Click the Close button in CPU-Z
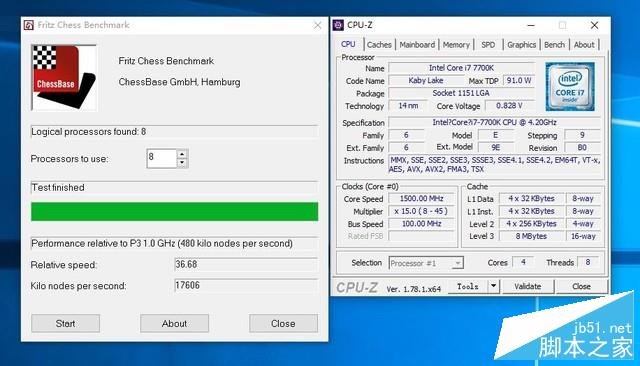This screenshot has height=366, width=640. tap(581, 286)
